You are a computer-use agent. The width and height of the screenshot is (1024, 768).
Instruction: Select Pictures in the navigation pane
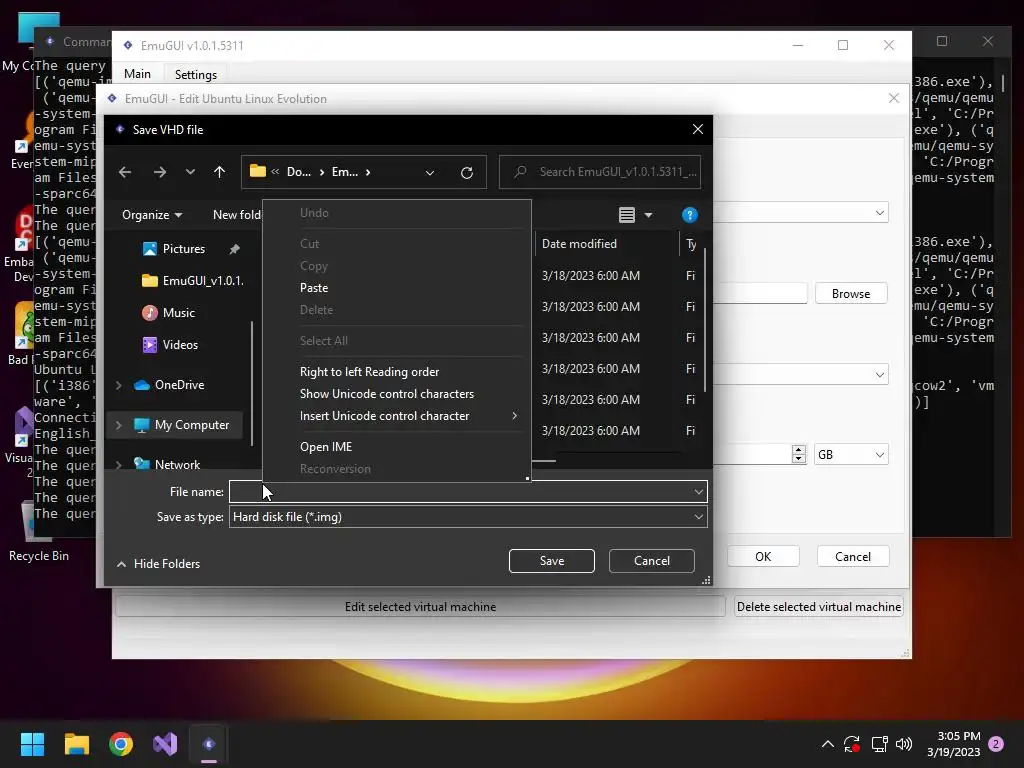pos(184,249)
